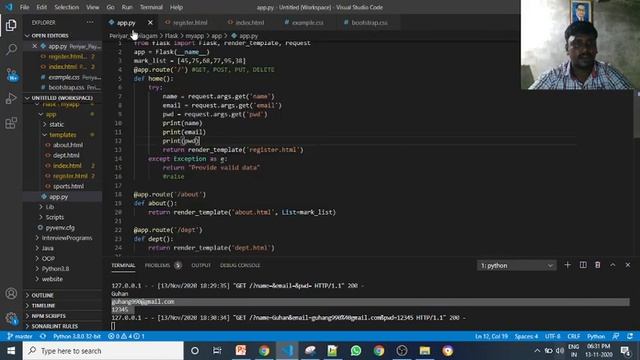Open the Accounts menu icon

click(11, 293)
